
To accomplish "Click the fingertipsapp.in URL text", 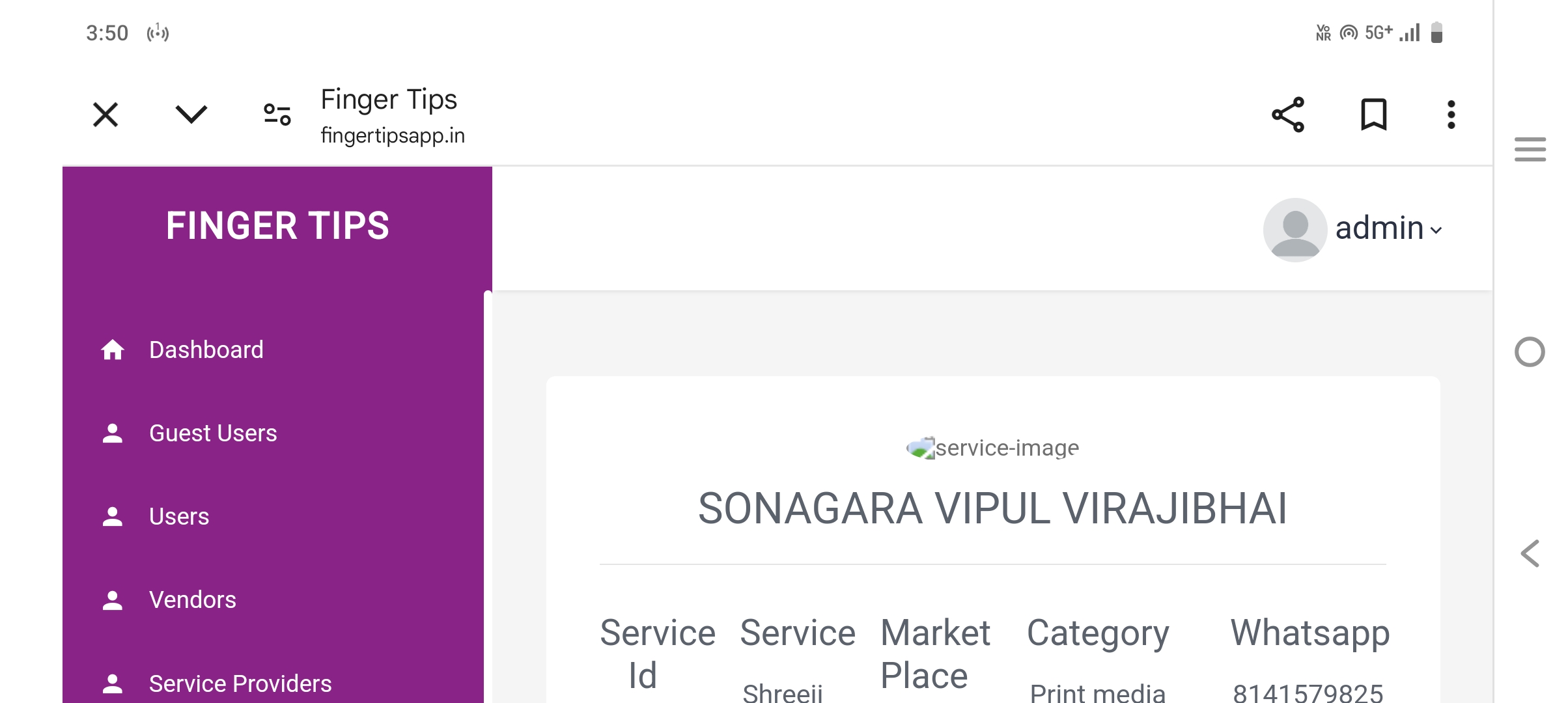I will pos(393,135).
